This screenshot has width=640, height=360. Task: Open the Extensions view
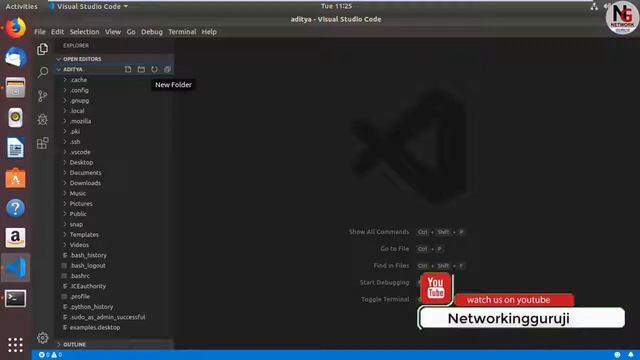[42, 143]
